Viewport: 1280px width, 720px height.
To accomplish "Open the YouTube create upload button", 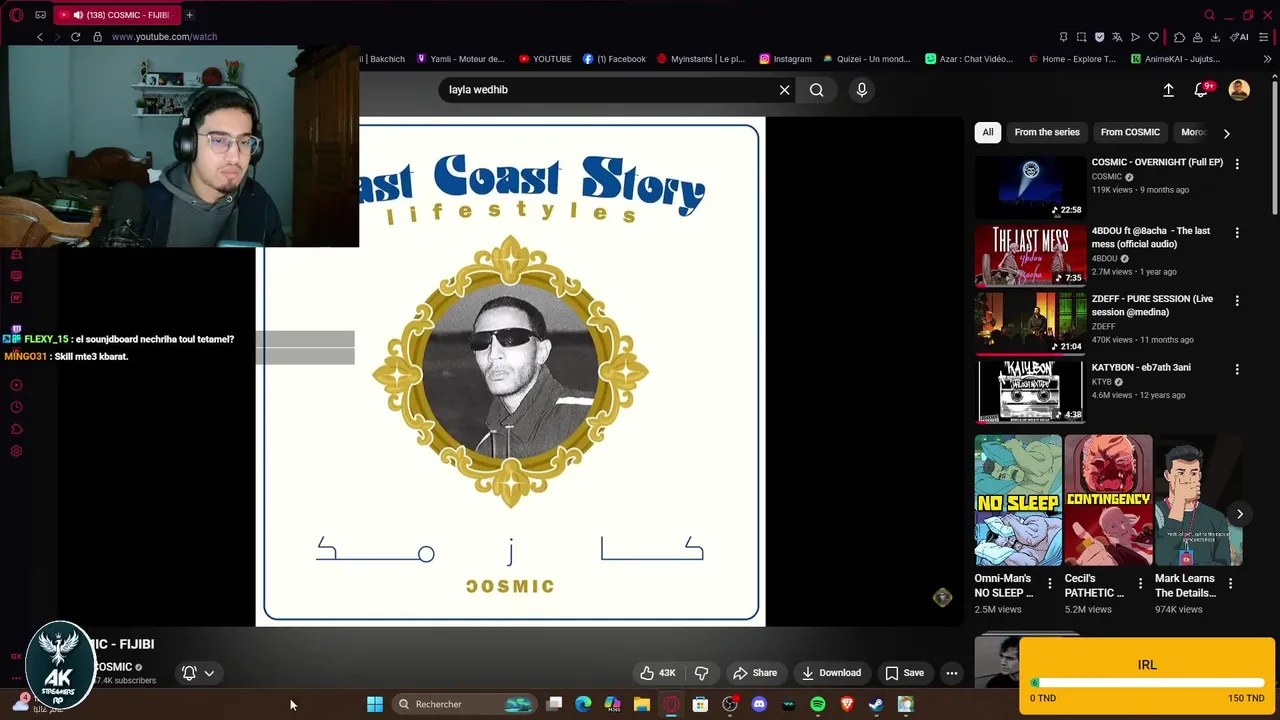I will coord(1168,90).
